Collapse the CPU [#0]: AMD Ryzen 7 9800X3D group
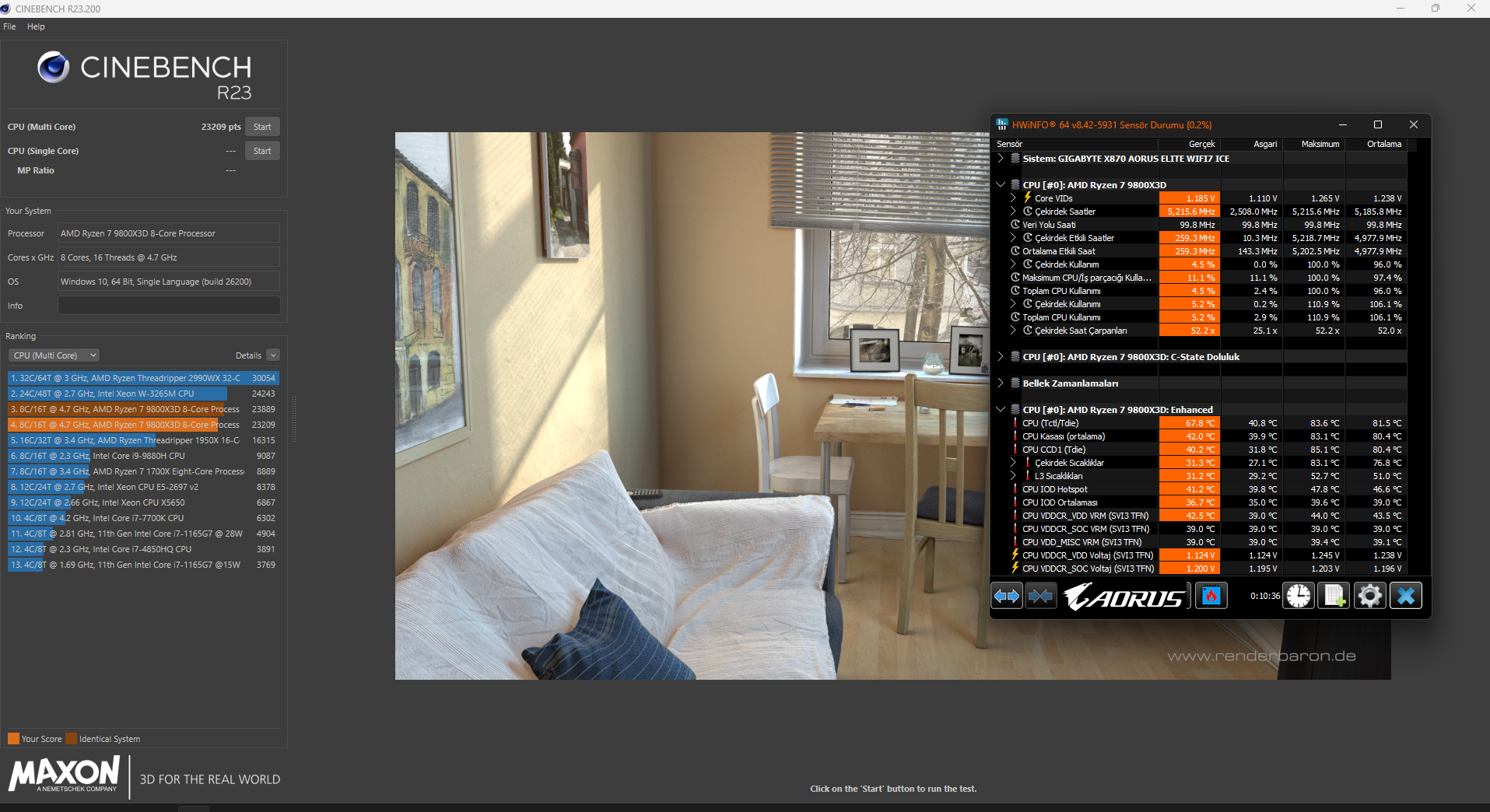 (x=1001, y=185)
